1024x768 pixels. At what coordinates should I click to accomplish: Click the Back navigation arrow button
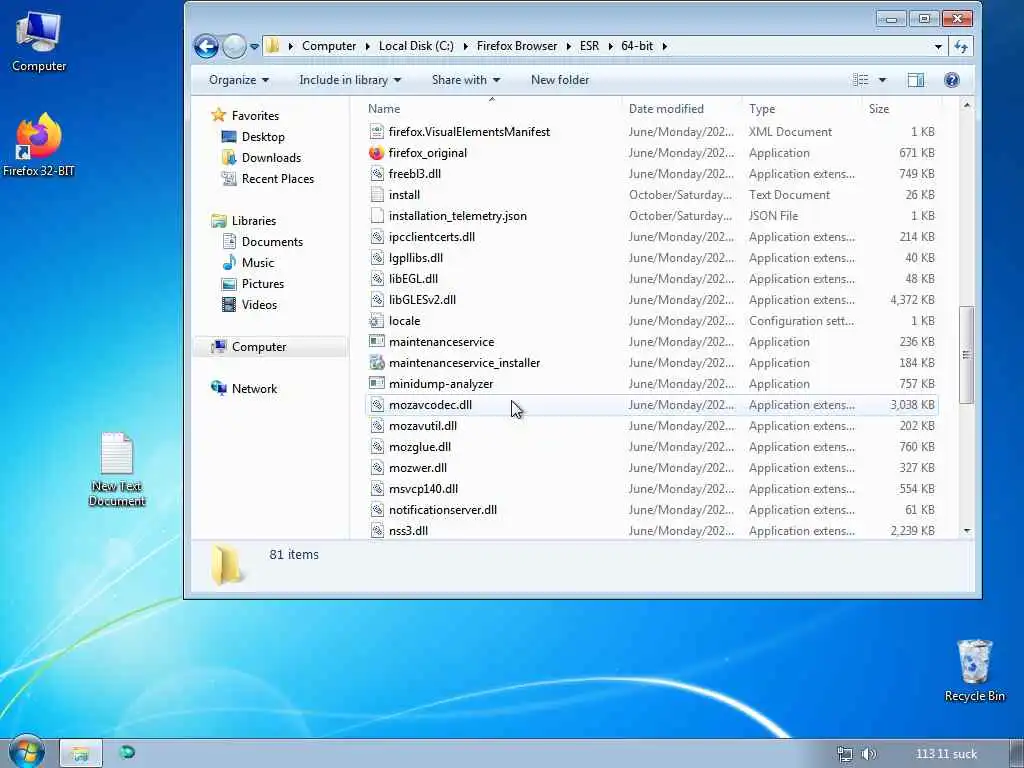coord(206,46)
